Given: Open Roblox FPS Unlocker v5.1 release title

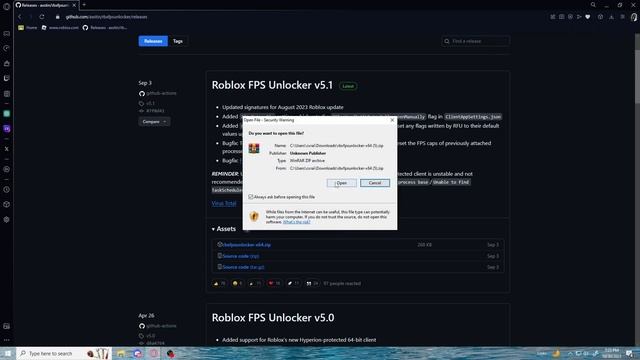Looking at the screenshot, I should (272, 85).
